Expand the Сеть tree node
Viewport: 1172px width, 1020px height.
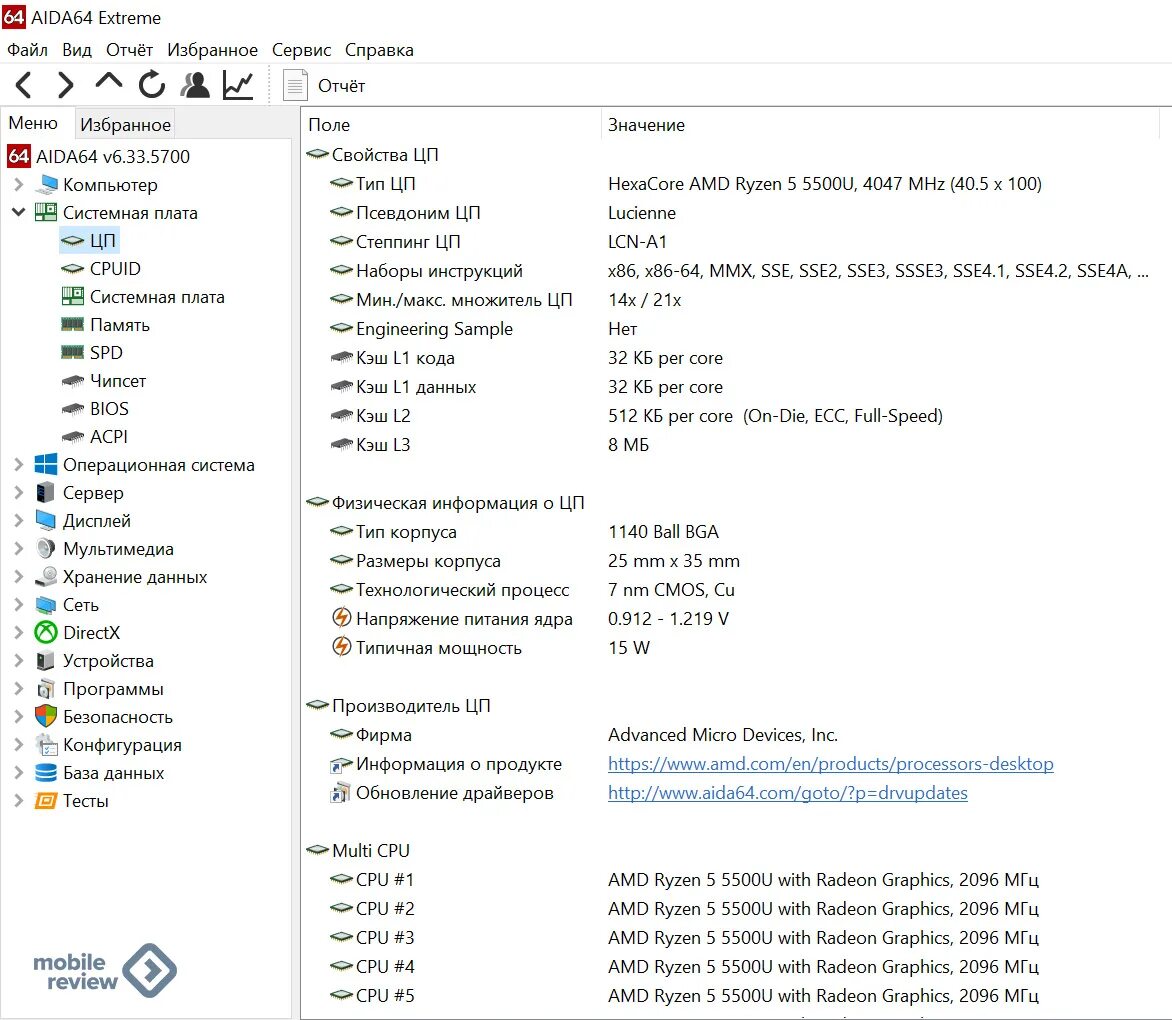[x=19, y=605]
